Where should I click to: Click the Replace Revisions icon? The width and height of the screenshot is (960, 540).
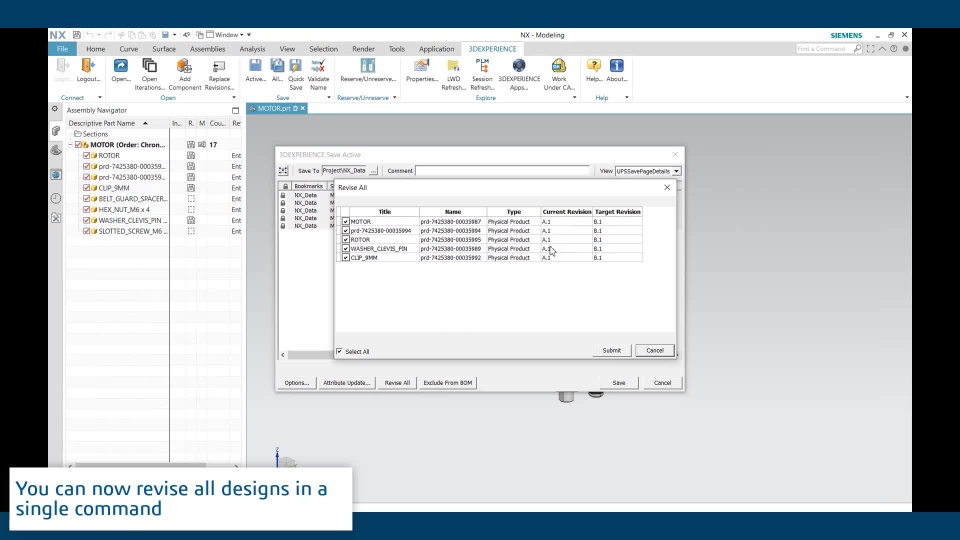click(x=219, y=66)
